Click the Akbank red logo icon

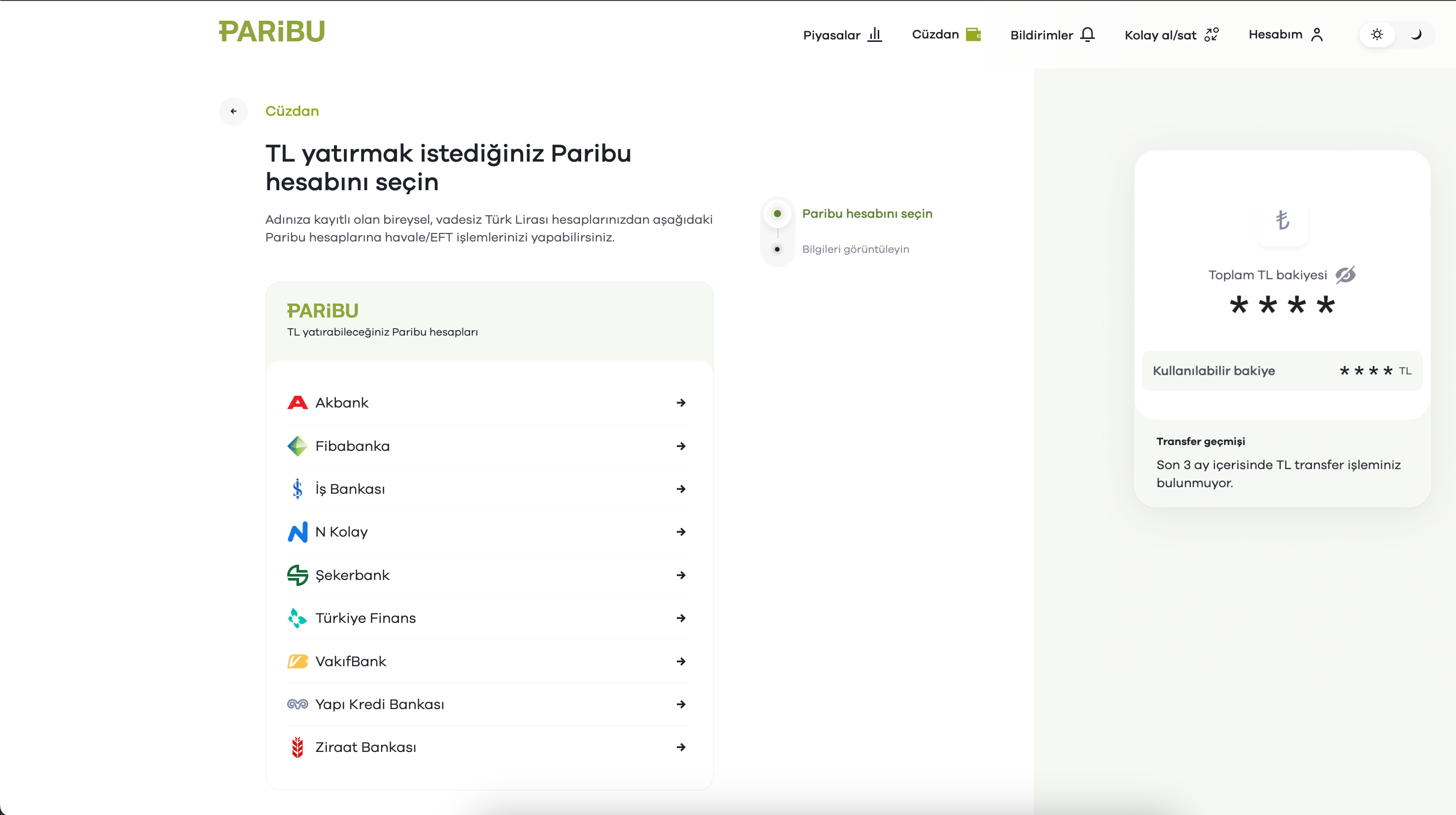pyautogui.click(x=298, y=403)
